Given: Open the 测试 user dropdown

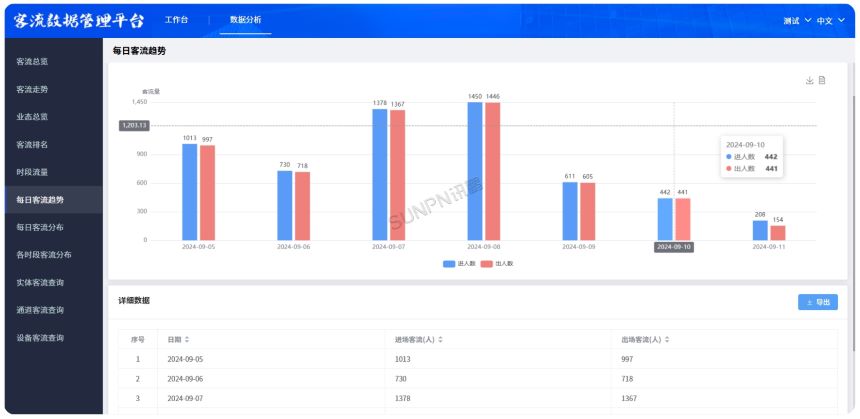Looking at the screenshot, I should pyautogui.click(x=797, y=20).
